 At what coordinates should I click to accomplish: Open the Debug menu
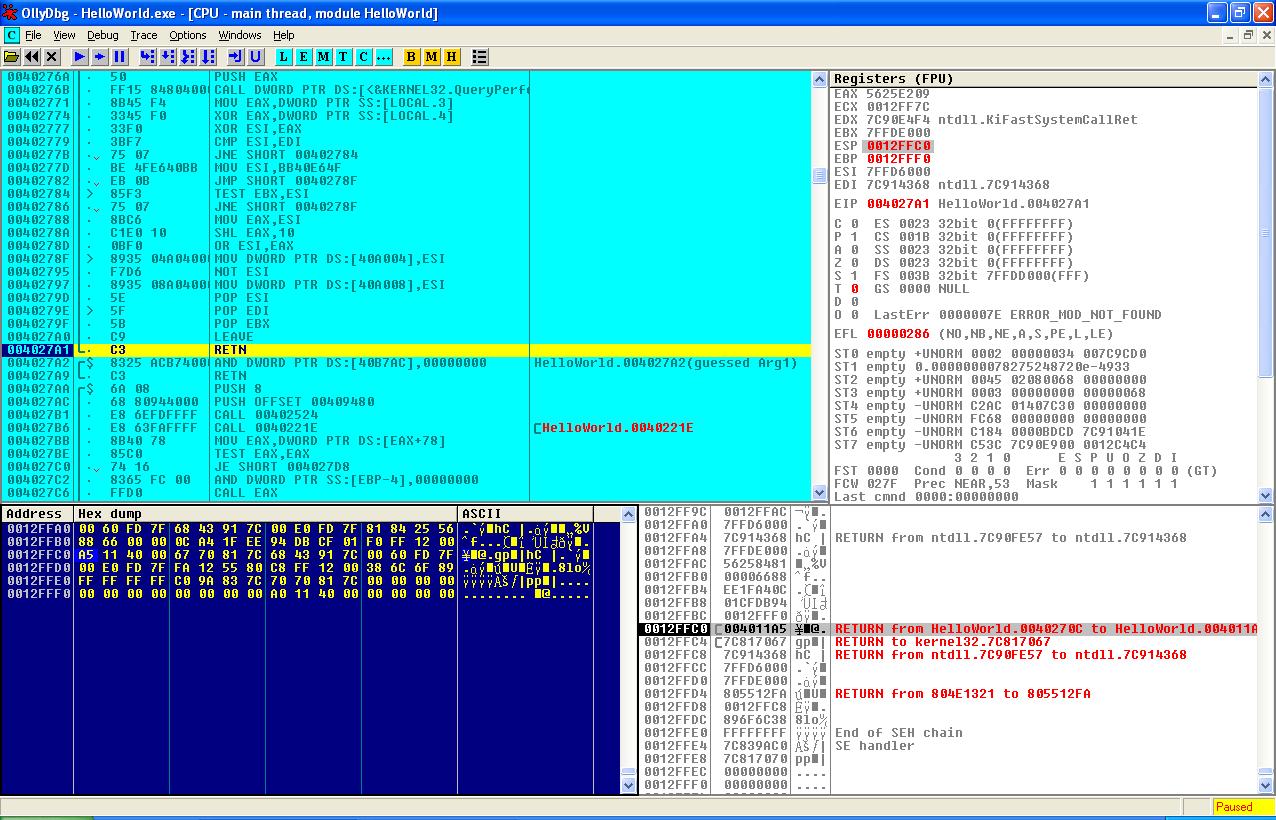(102, 35)
